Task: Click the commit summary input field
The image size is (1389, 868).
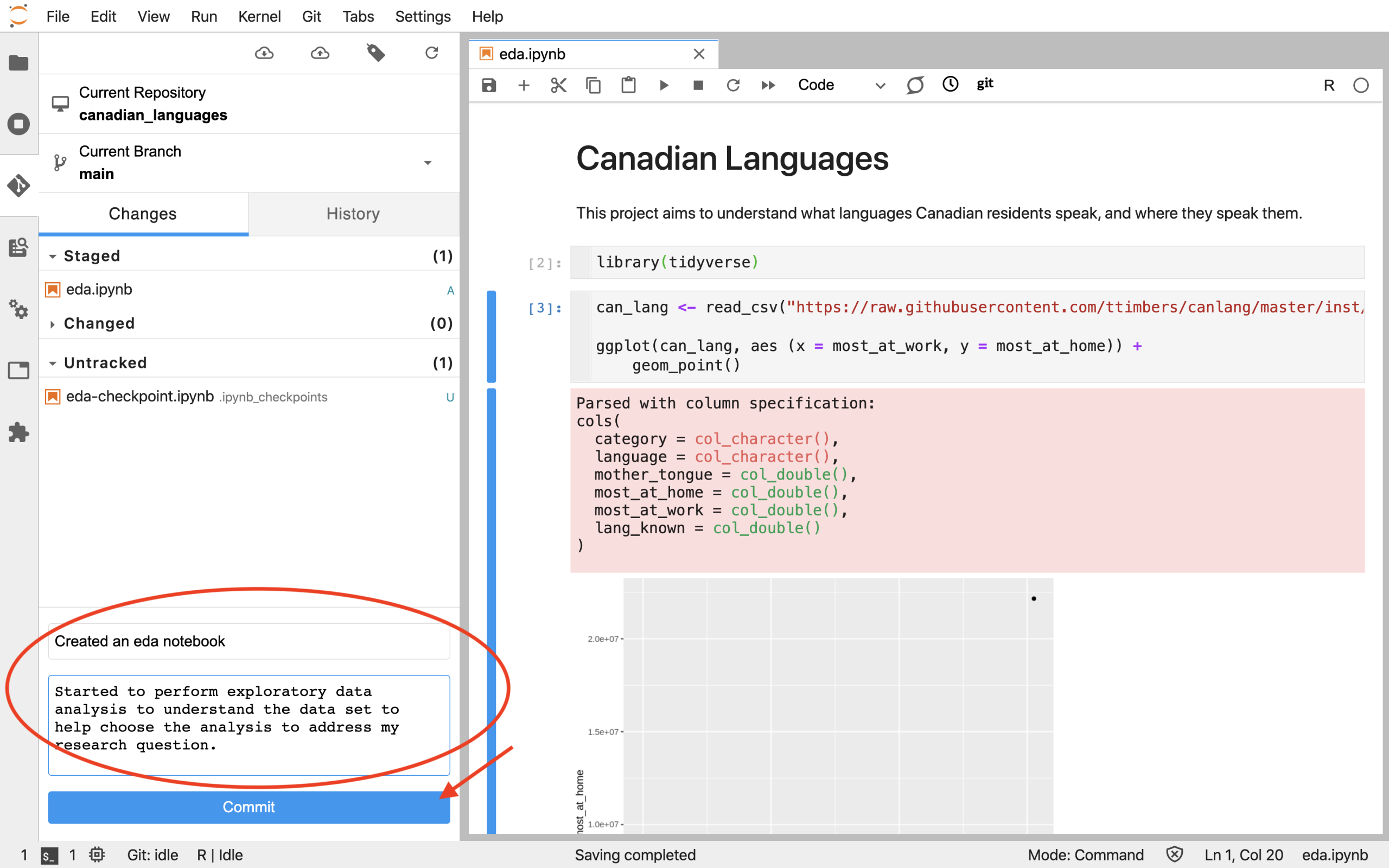Action: pyautogui.click(x=249, y=641)
